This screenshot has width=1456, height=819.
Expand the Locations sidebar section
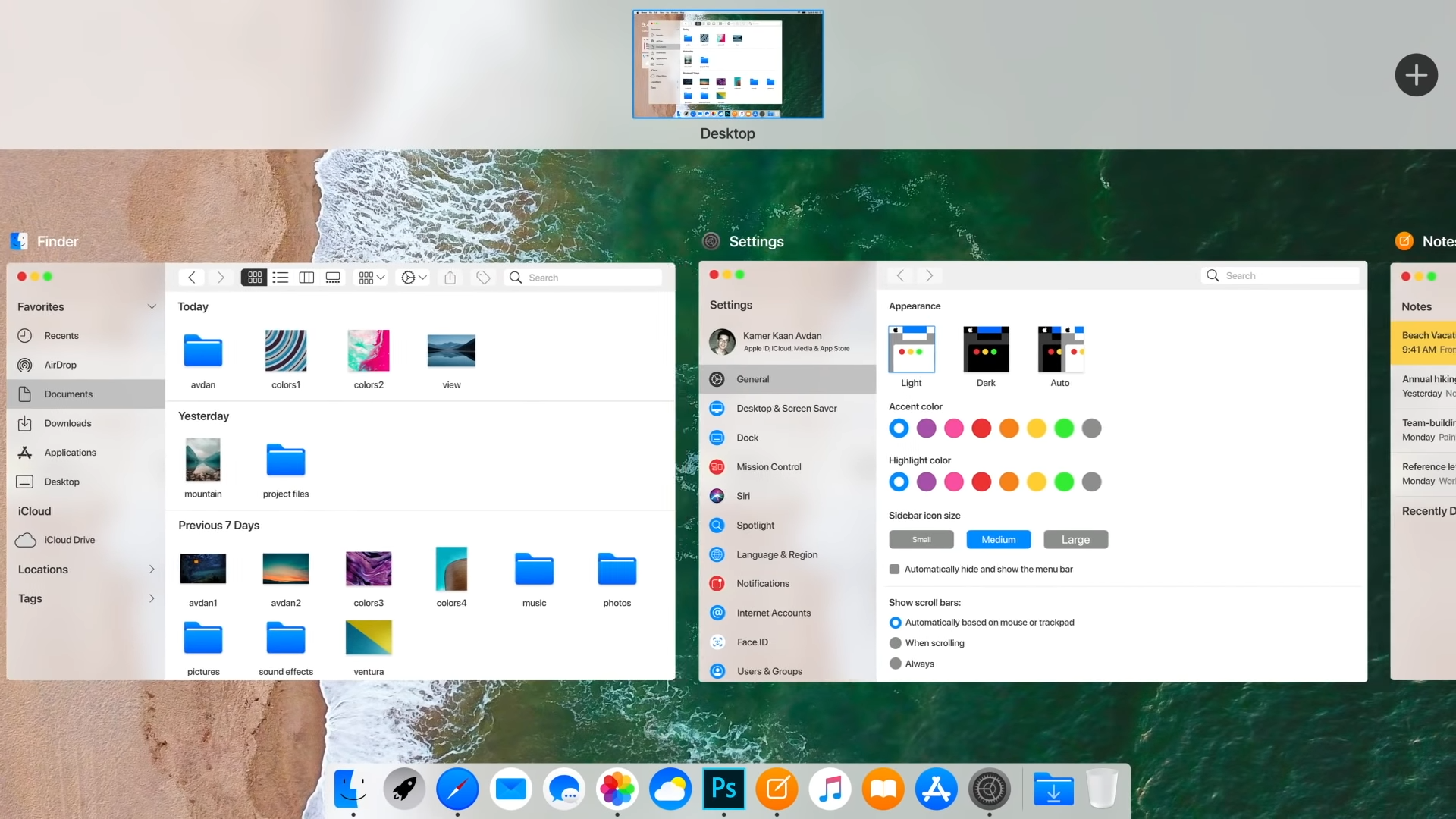pos(152,570)
